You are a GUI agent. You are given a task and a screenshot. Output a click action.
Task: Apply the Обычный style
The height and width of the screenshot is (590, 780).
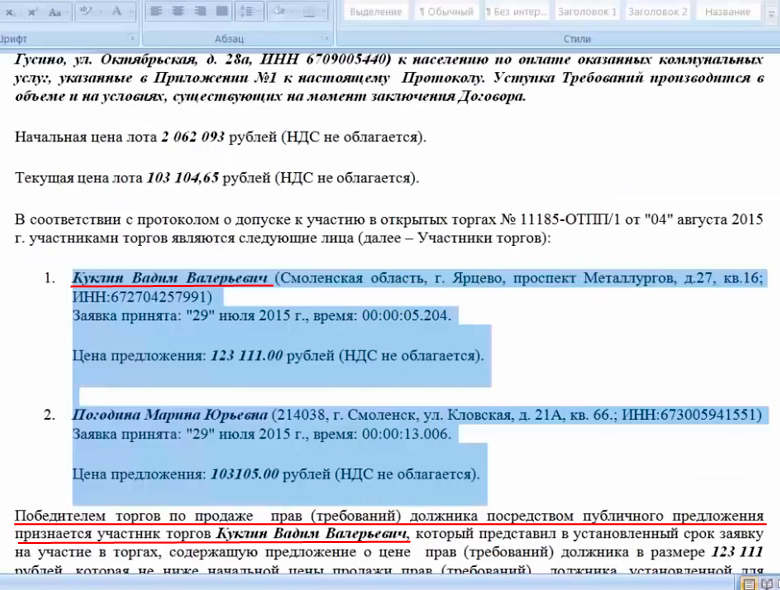[446, 11]
